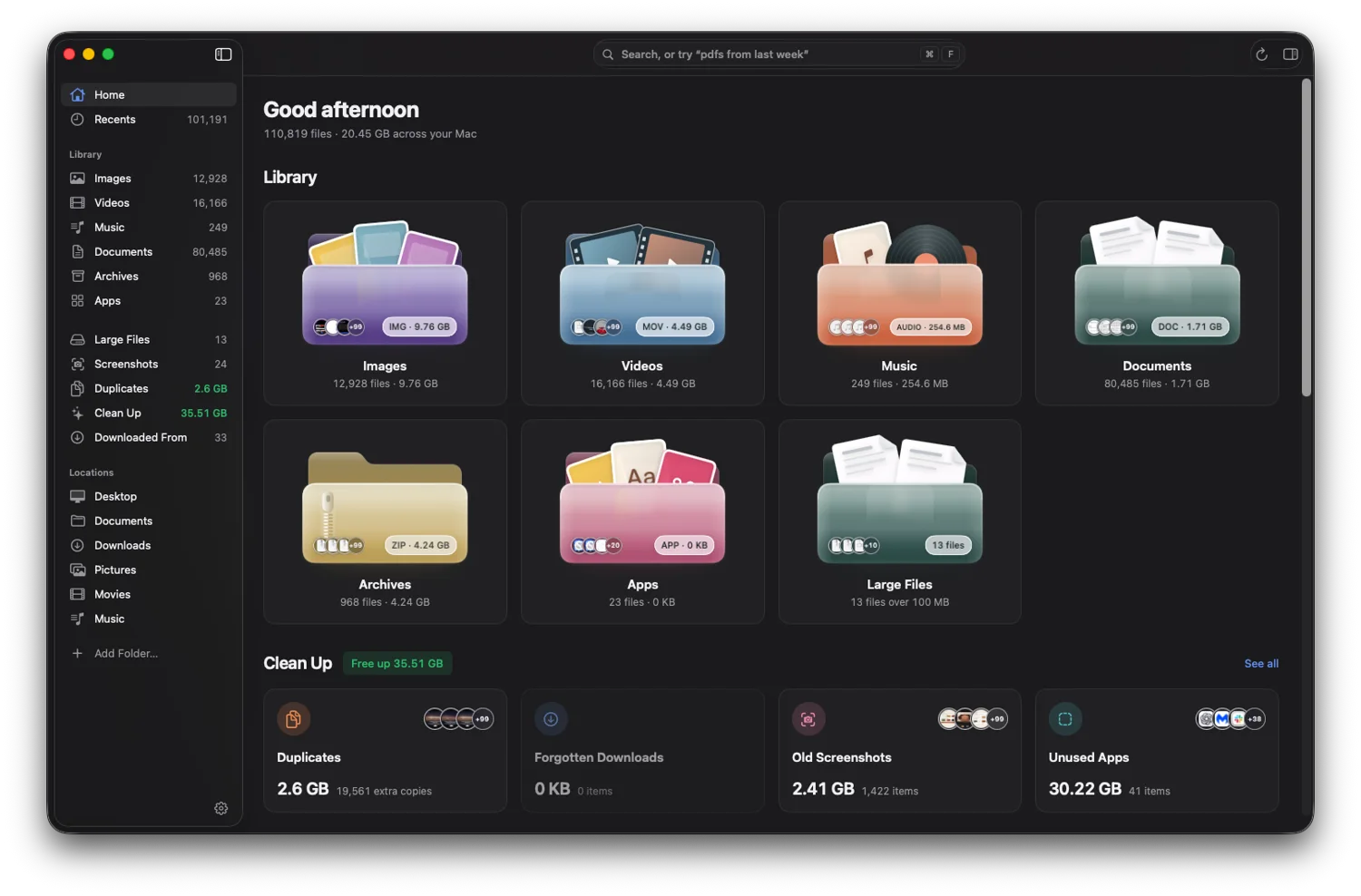This screenshot has width=1361, height=896.
Task: Toggle the sidebar panel icon
Action: coord(223,54)
